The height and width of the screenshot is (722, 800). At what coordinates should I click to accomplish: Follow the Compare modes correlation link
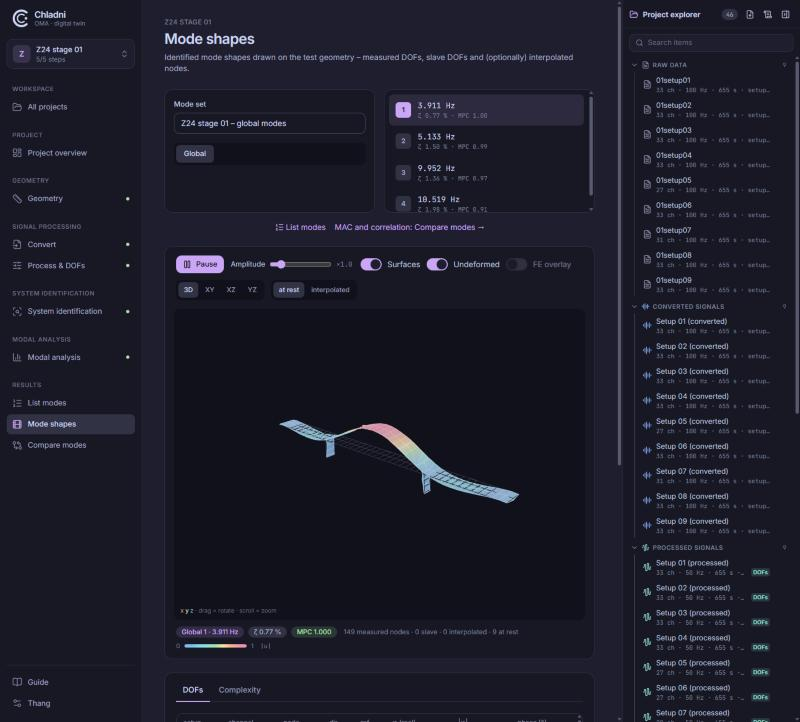(x=409, y=227)
